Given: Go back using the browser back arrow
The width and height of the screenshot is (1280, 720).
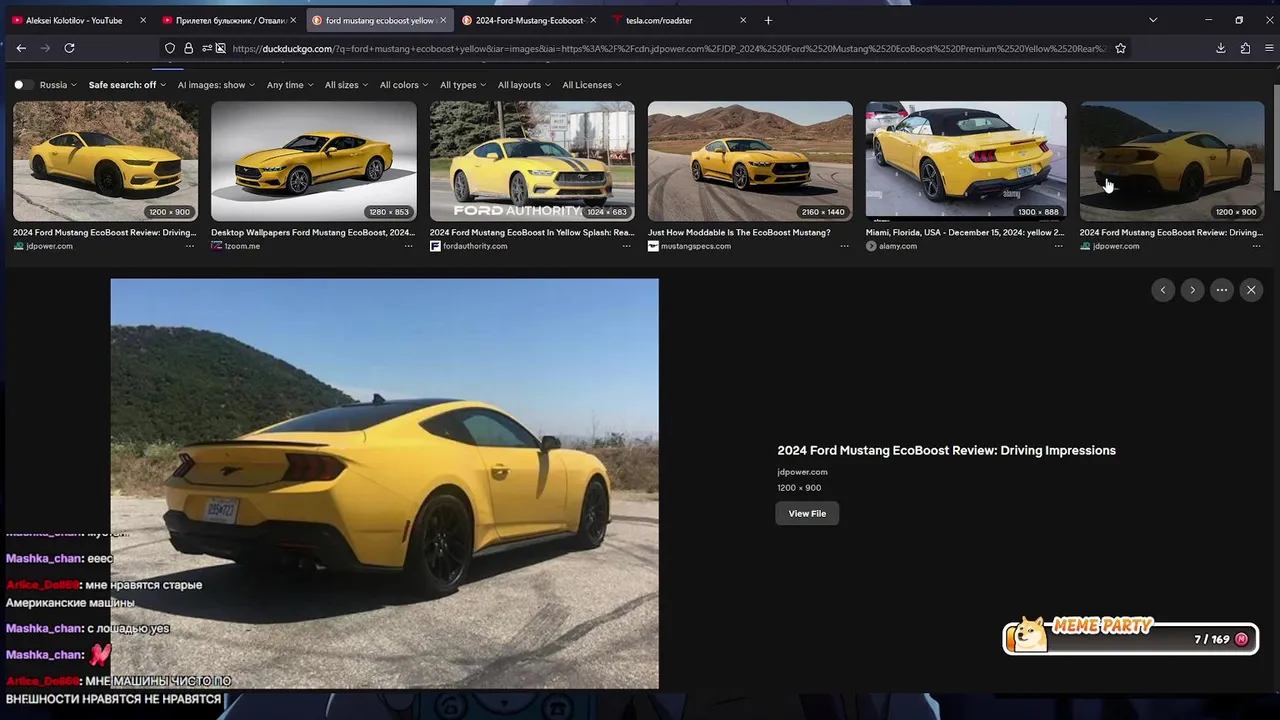Looking at the screenshot, I should (x=21, y=48).
